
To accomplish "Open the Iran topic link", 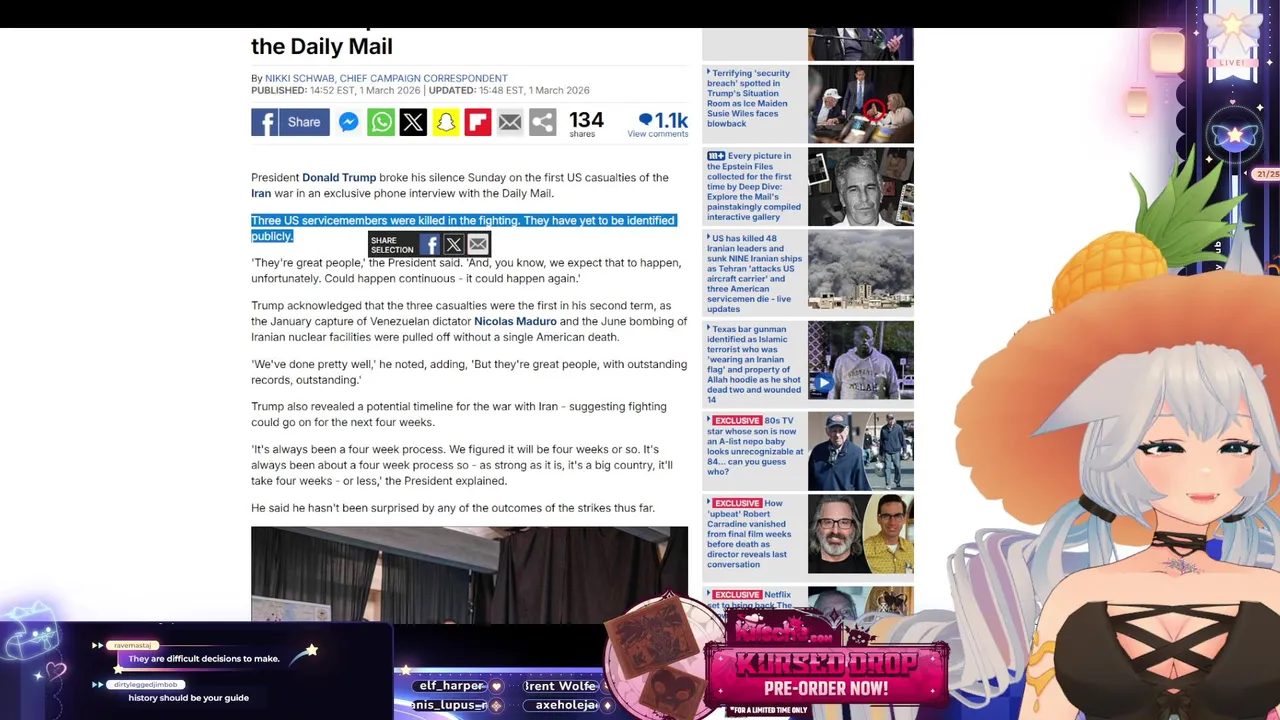I will point(261,193).
